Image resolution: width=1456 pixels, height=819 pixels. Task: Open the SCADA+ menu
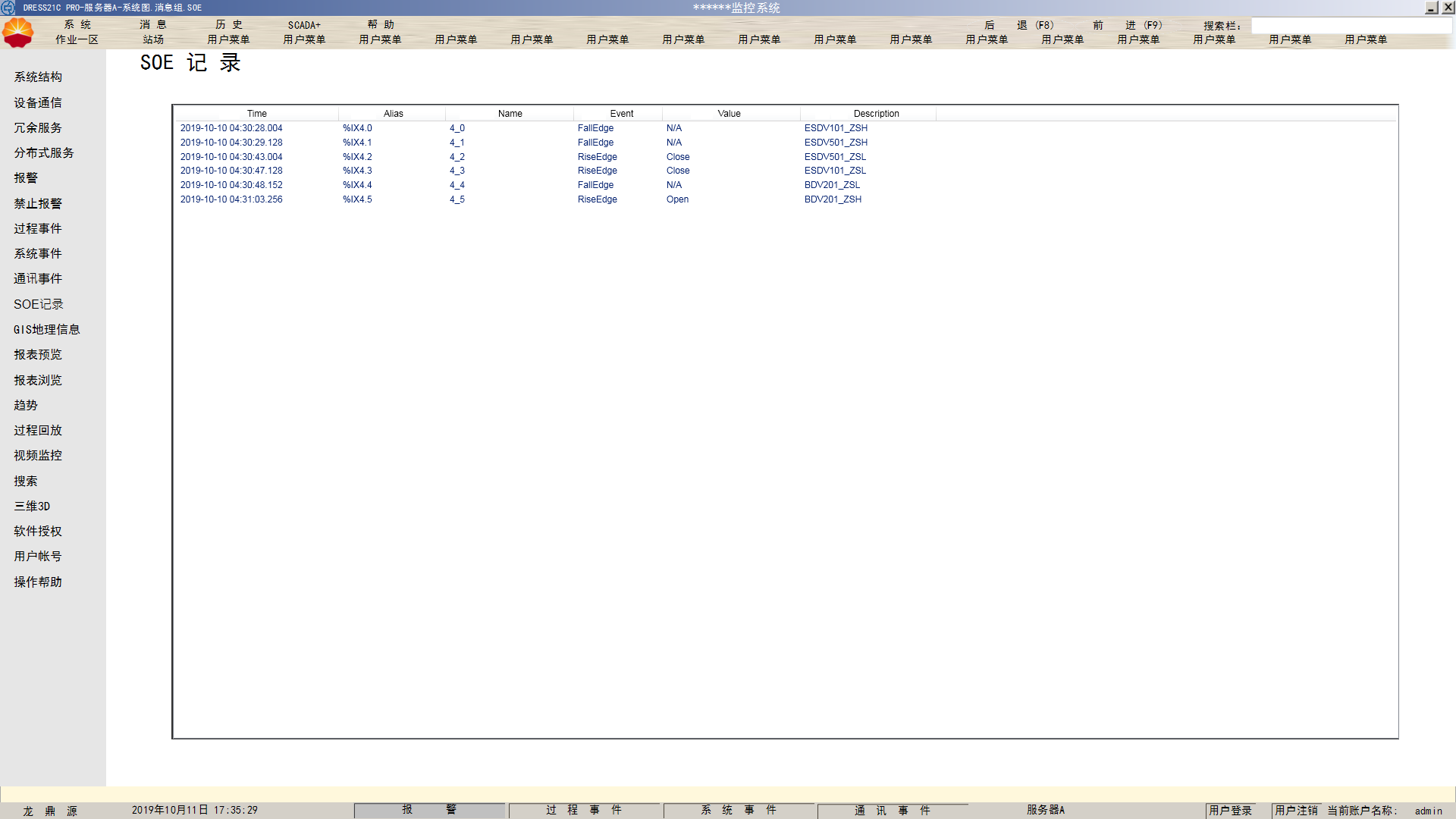point(304,25)
